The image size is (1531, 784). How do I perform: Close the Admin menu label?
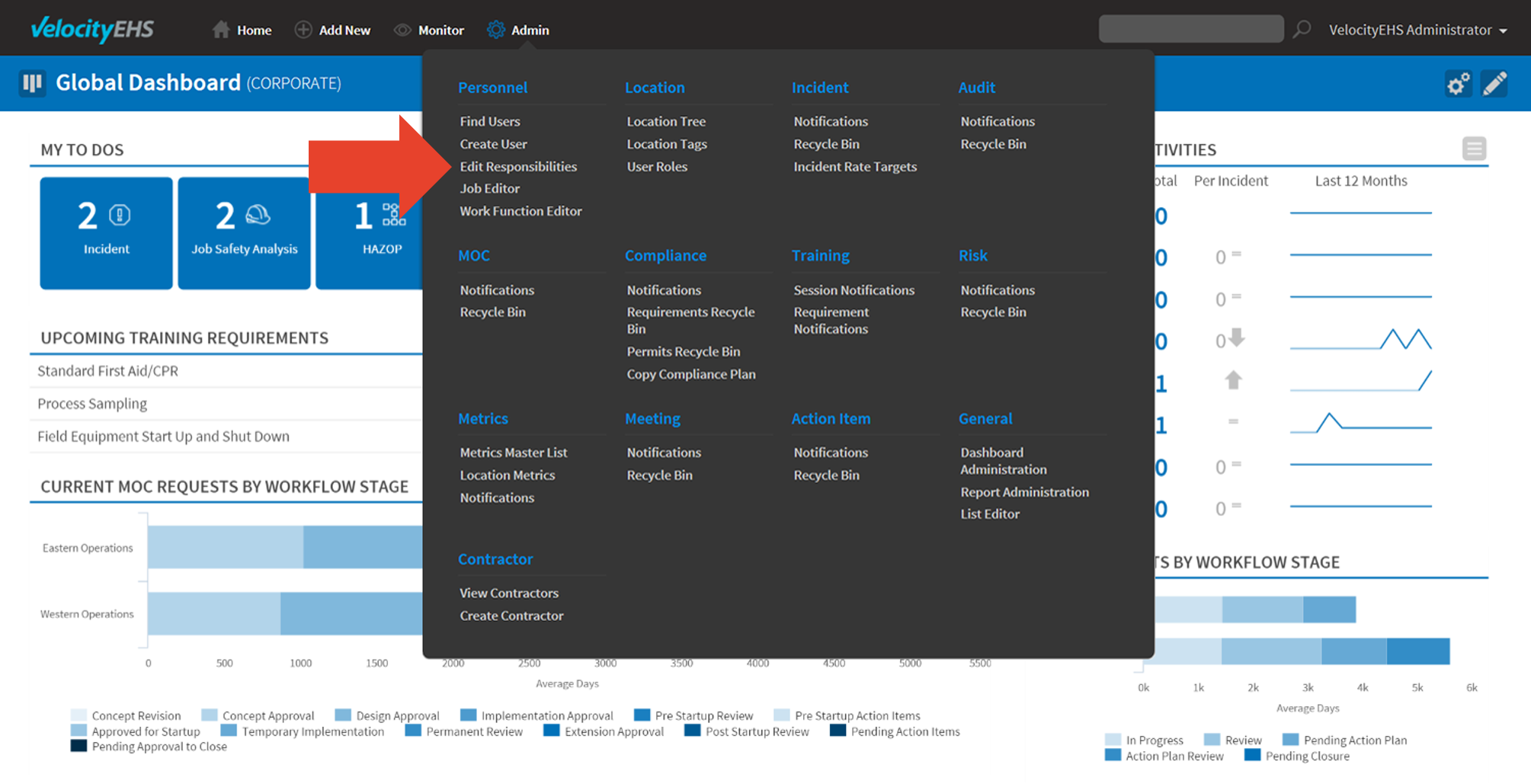pos(530,30)
